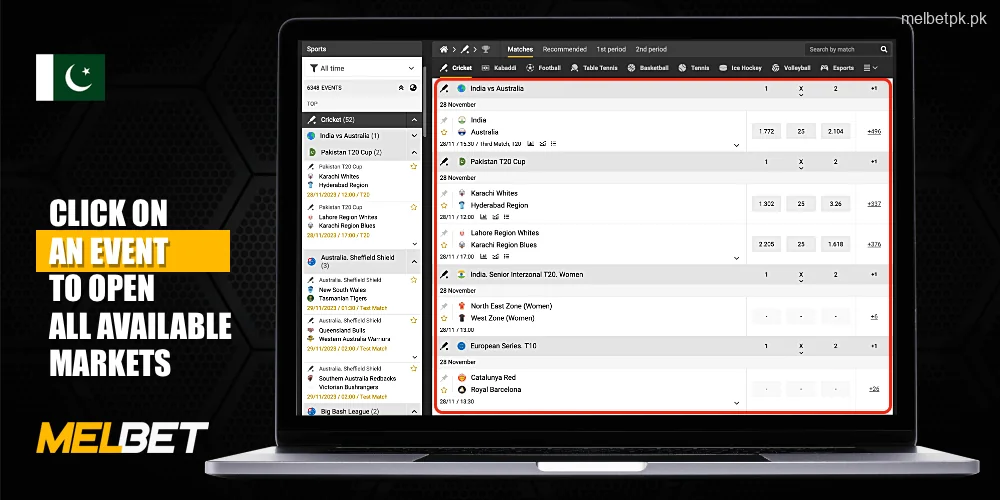Pin the India vs Australia match
Image resolution: width=1000 pixels, height=500 pixels.
pos(444,120)
